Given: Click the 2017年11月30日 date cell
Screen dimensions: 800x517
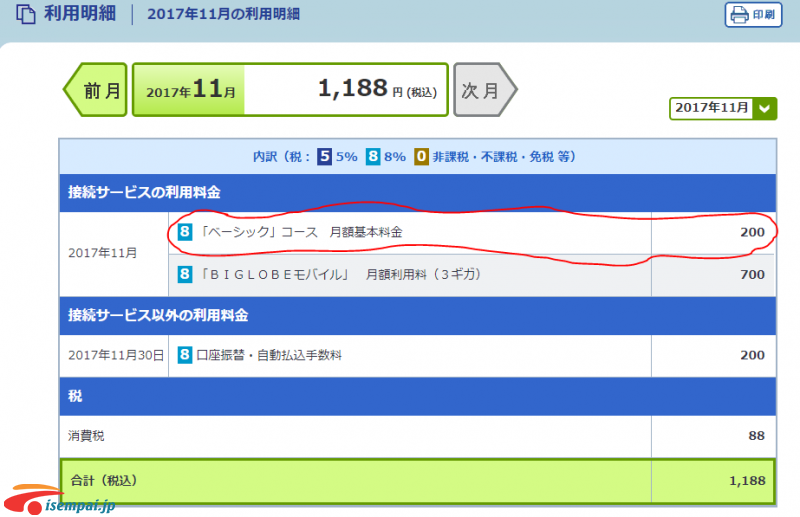Looking at the screenshot, I should pyautogui.click(x=114, y=355).
